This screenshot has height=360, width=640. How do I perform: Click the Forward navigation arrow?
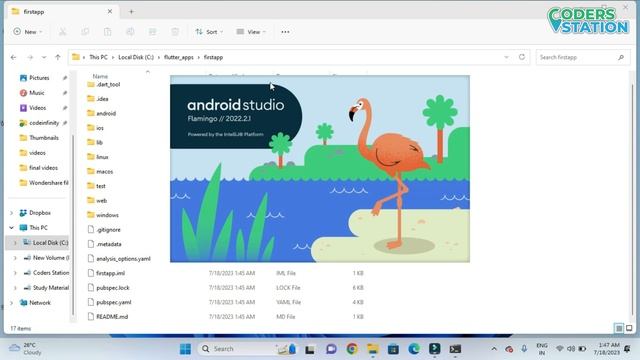pos(30,58)
